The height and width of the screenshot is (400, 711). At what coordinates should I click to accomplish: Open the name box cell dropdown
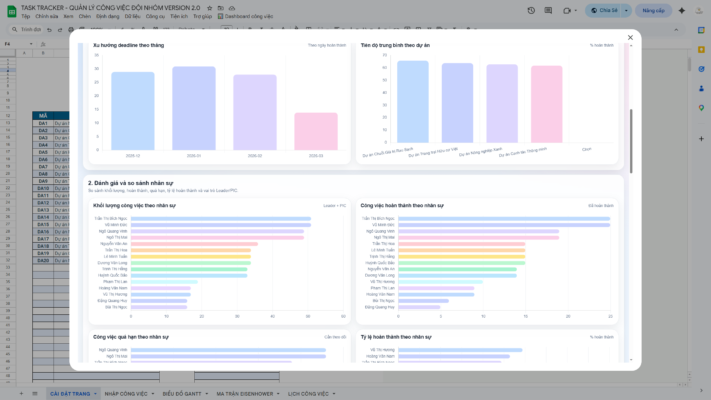(31, 44)
